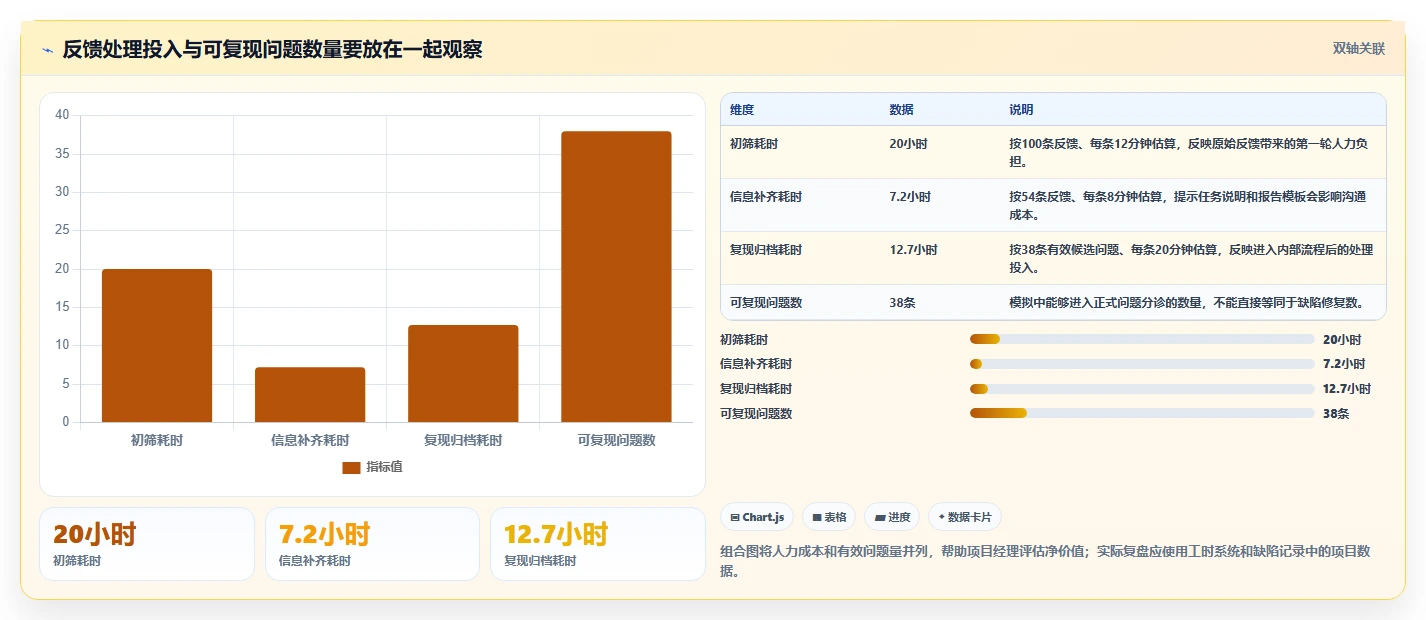The width and height of the screenshot is (1426, 620).
Task: Click the 信息补齐耗时 bar in the chart
Action: 310,394
